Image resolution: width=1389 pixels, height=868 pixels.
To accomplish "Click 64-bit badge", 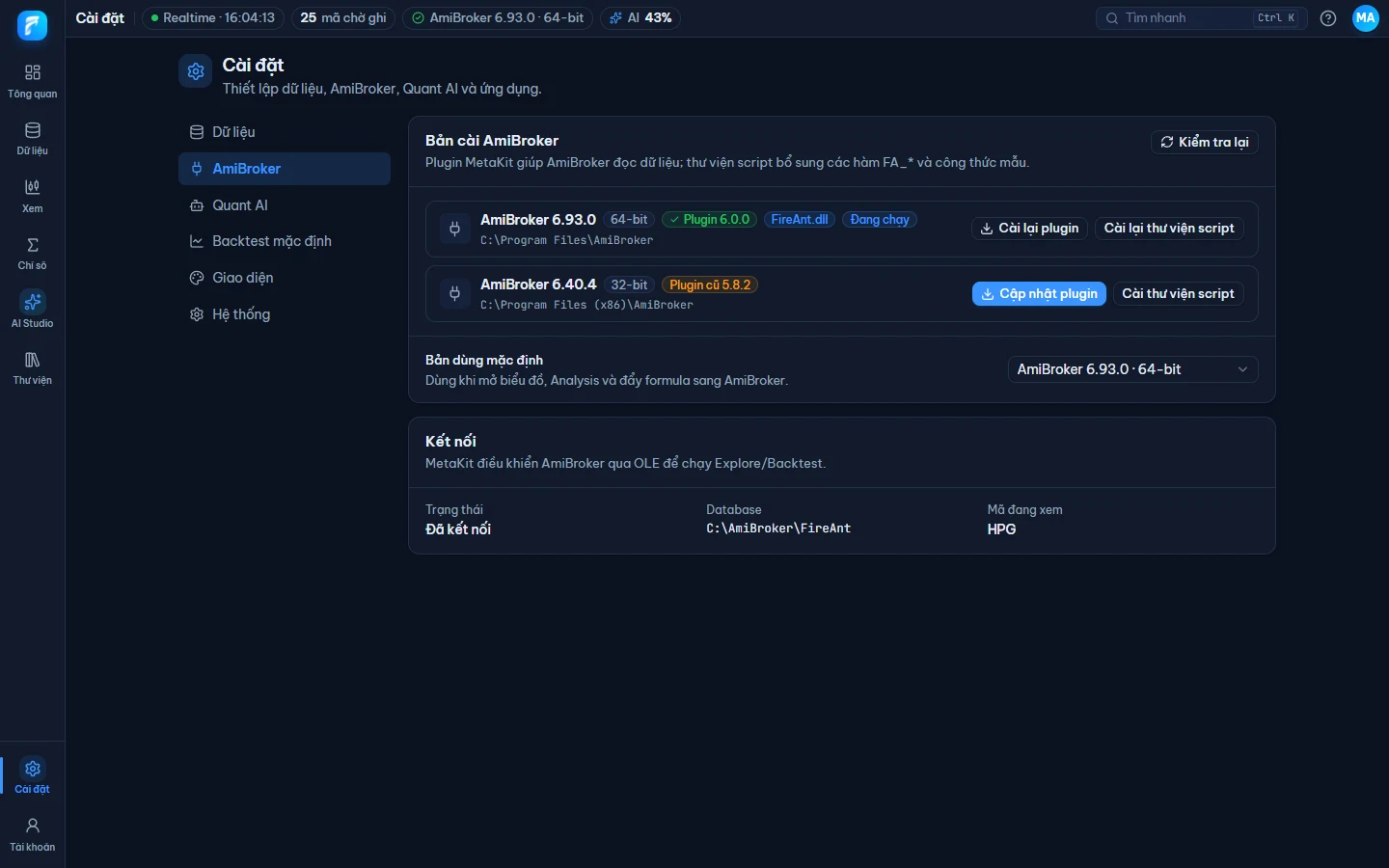I will (x=629, y=220).
